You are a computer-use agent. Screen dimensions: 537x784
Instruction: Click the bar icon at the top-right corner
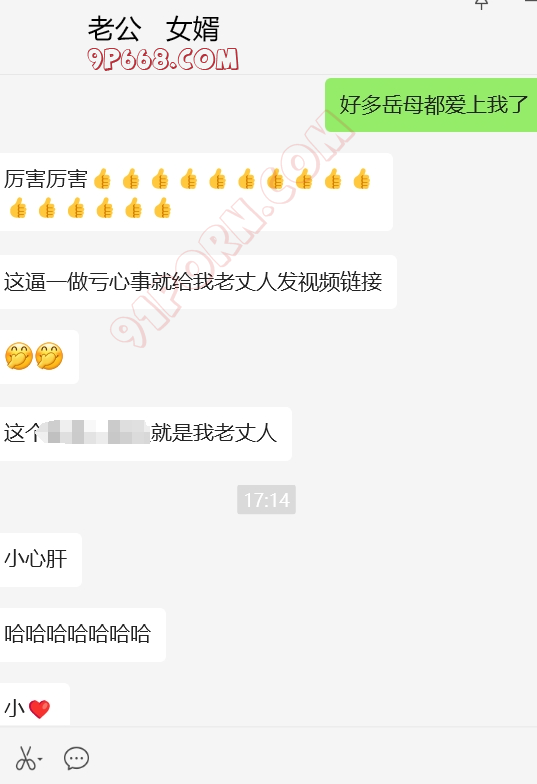[x=531, y=2]
